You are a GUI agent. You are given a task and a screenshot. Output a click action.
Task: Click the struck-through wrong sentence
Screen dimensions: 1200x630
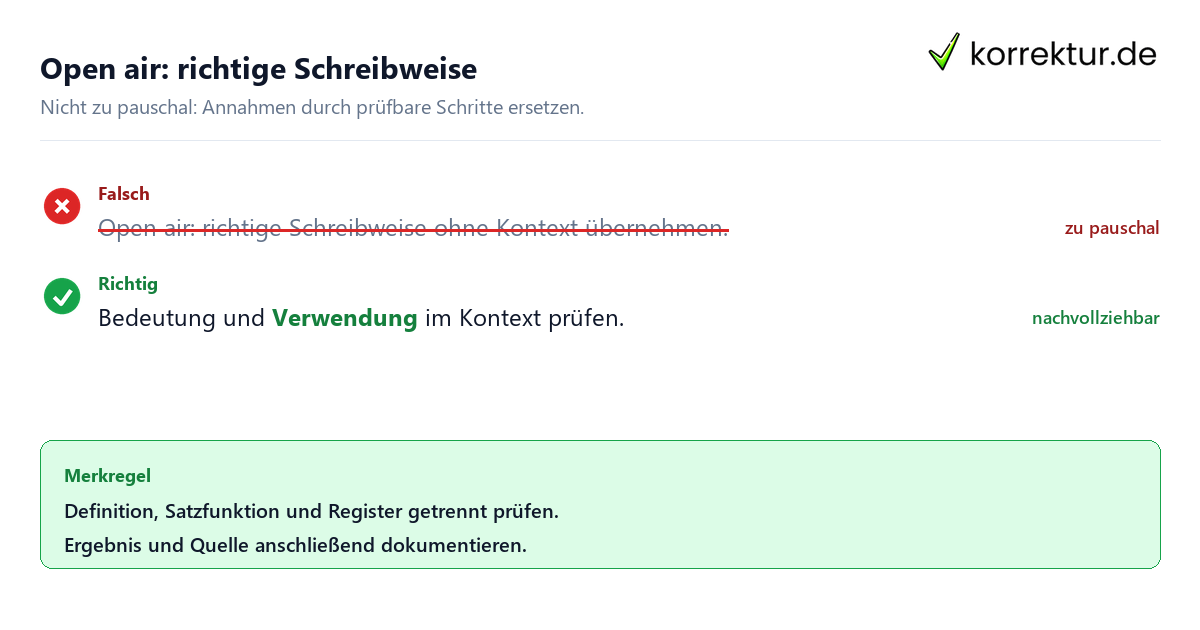click(413, 229)
